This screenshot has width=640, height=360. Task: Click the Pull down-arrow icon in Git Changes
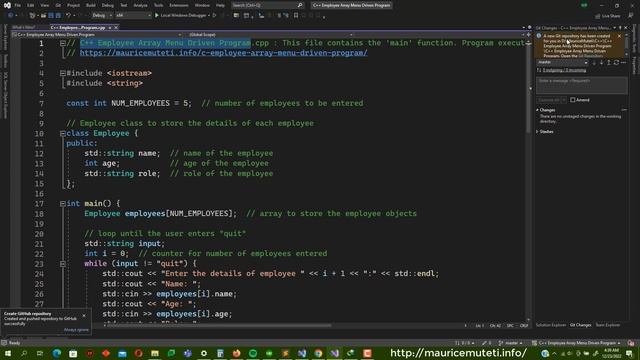click(601, 62)
